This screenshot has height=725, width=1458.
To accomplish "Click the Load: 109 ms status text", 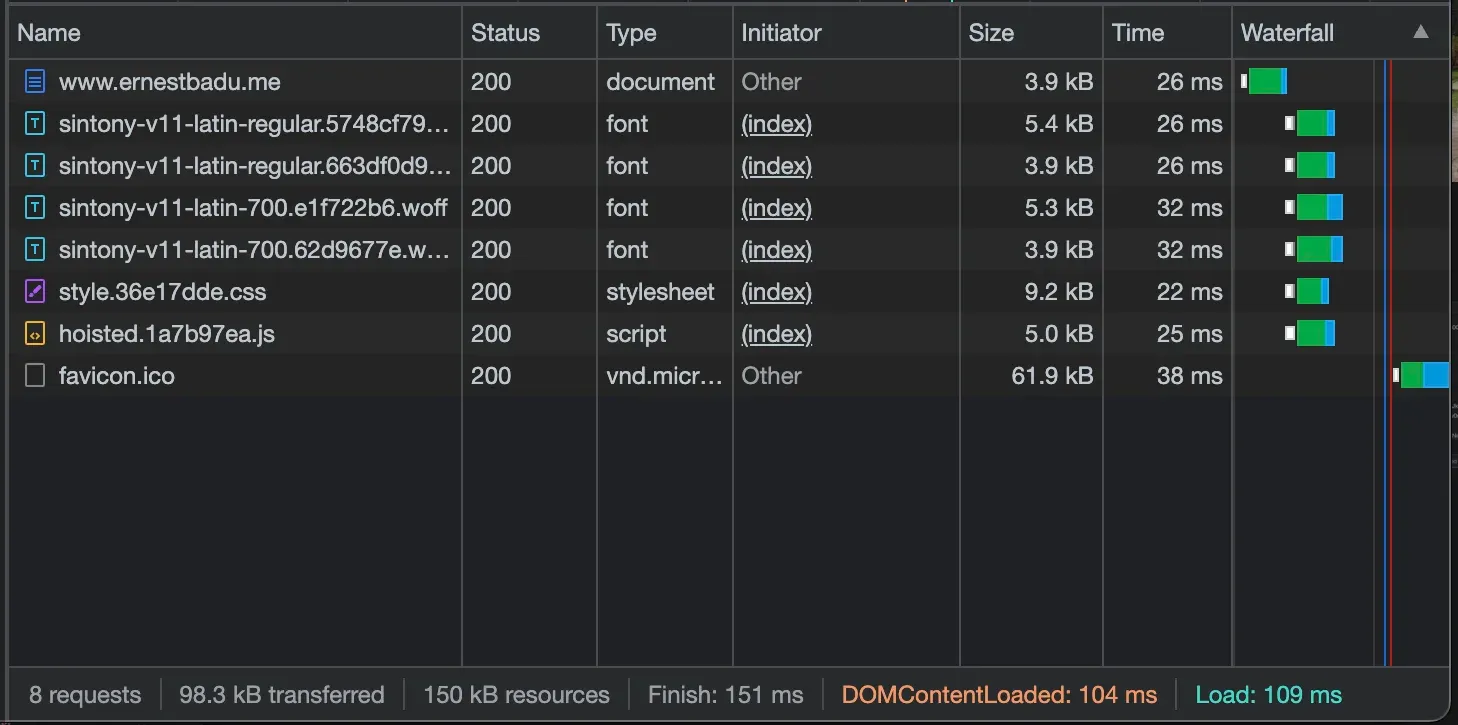I will (1268, 694).
